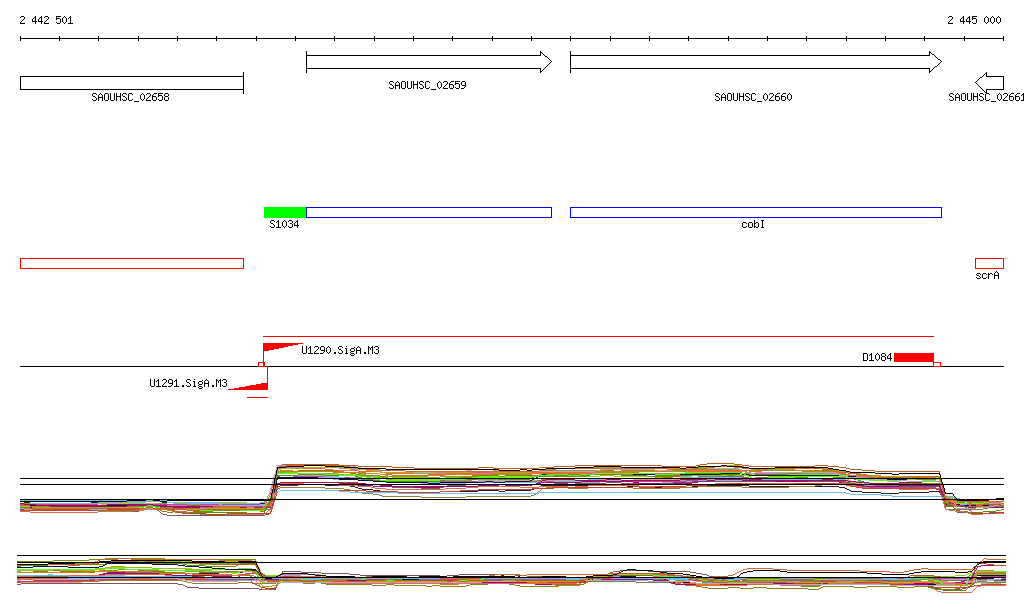Viewport: 1024px width, 611px height.
Task: Click the cobI text label
Action: pyautogui.click(x=753, y=225)
